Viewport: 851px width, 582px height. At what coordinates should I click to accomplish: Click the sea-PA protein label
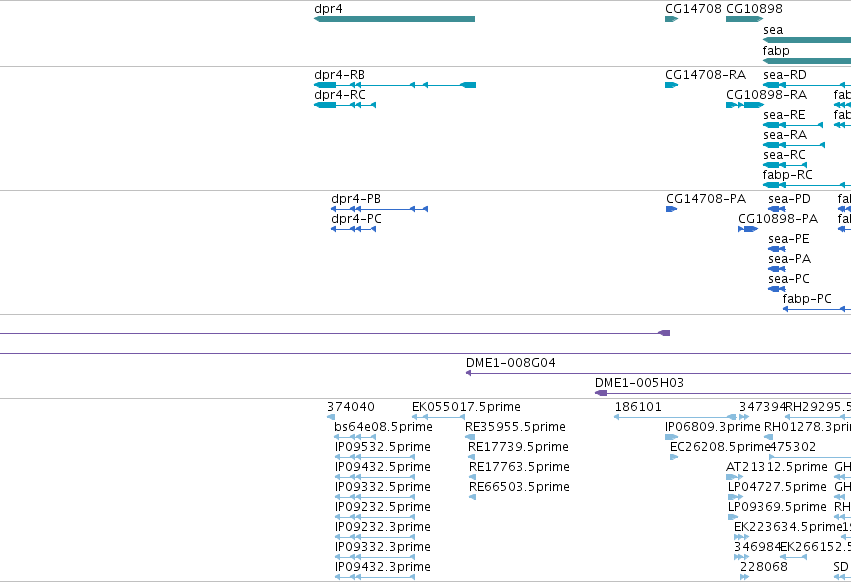[x=789, y=259]
